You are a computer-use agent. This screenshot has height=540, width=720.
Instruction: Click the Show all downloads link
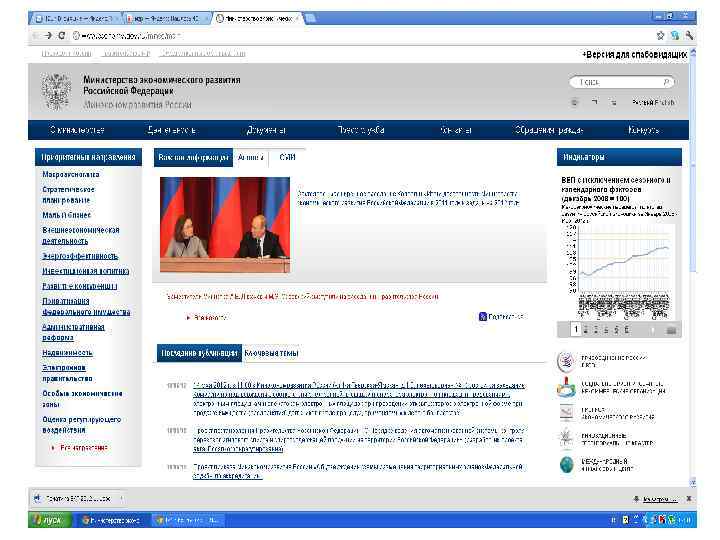660,499
